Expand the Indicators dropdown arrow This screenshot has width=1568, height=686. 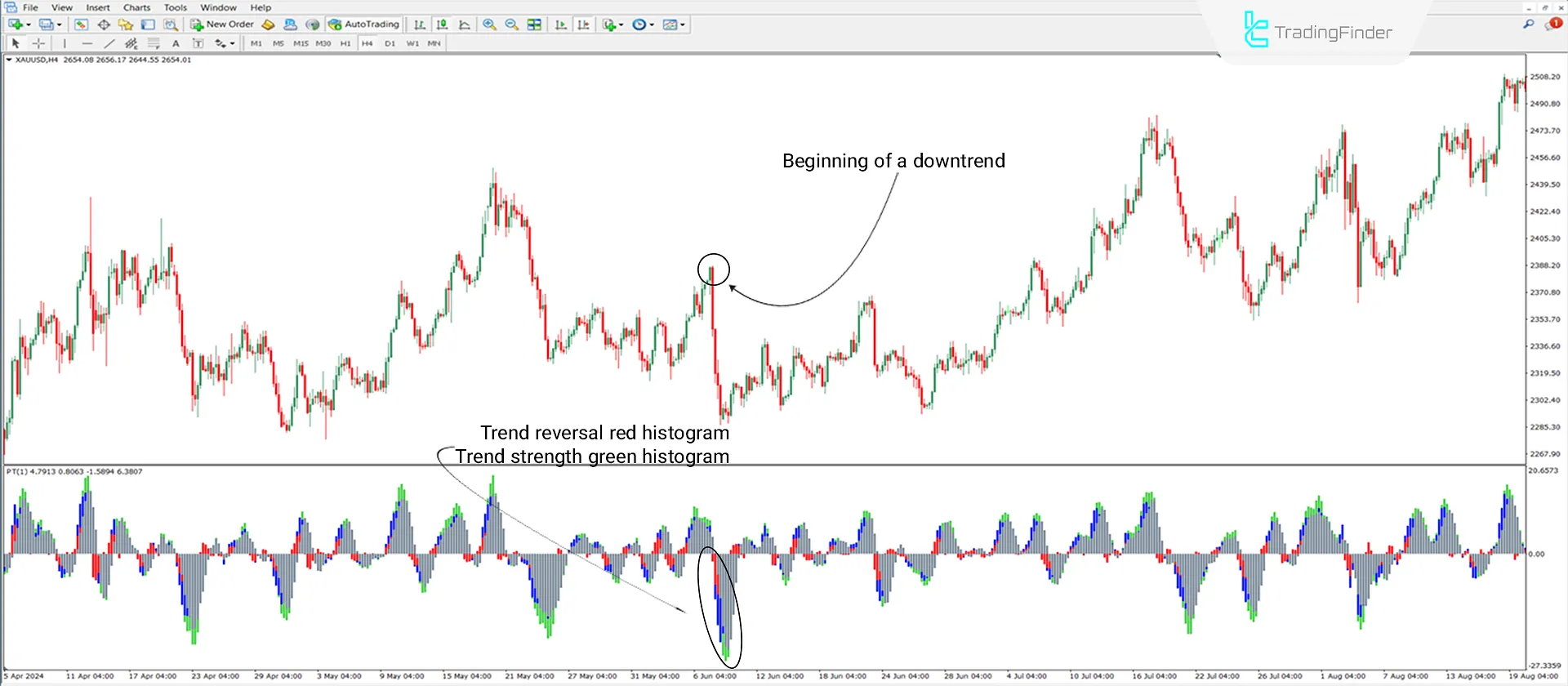click(x=621, y=24)
